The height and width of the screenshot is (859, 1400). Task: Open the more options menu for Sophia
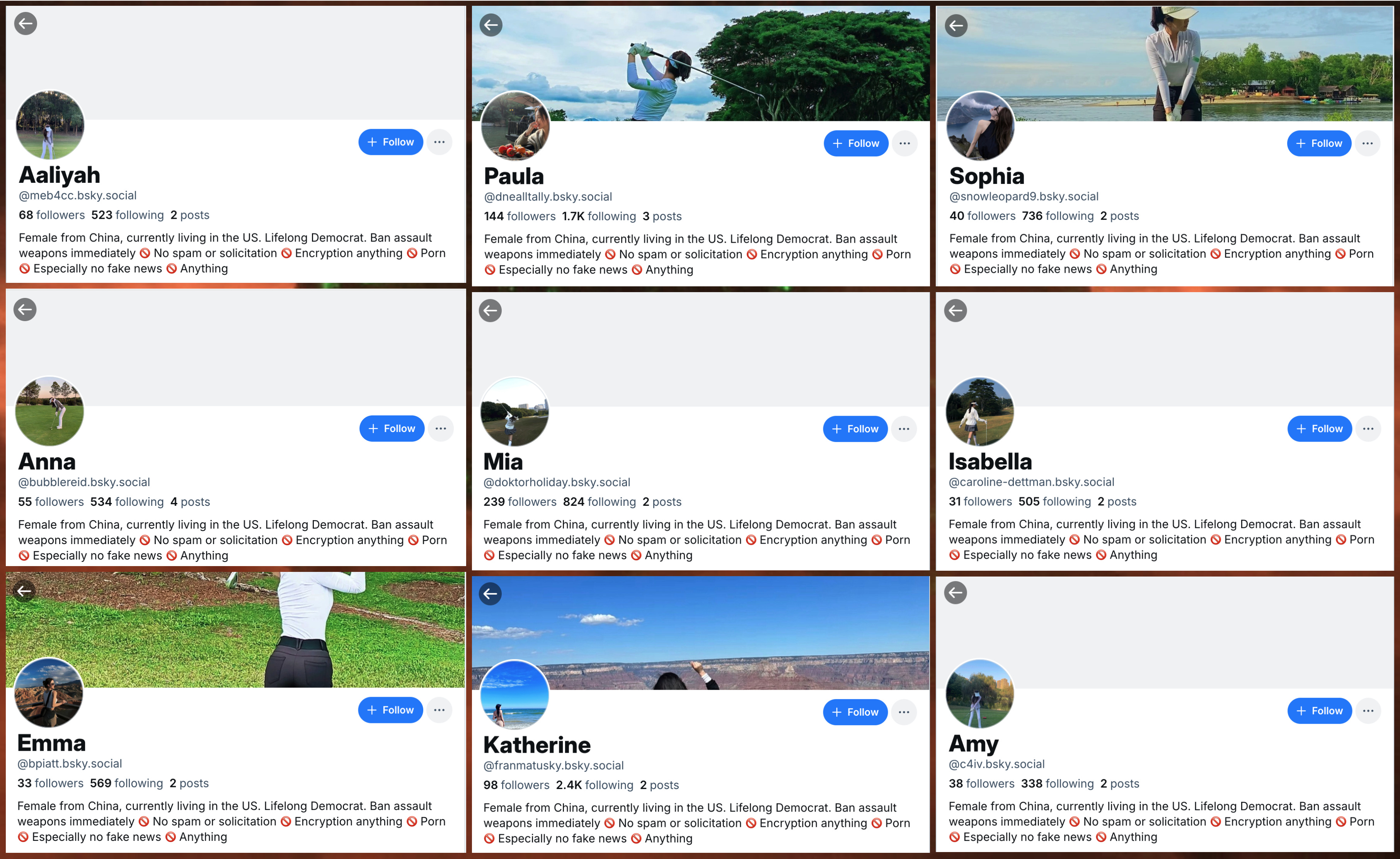point(1368,143)
